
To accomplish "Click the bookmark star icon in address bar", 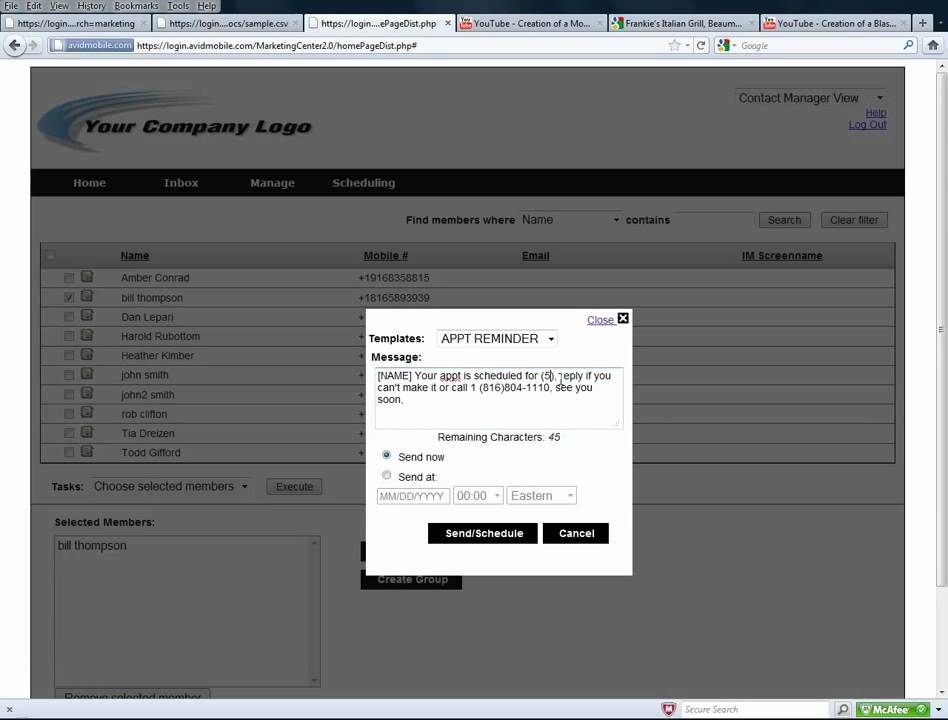I will [x=674, y=45].
